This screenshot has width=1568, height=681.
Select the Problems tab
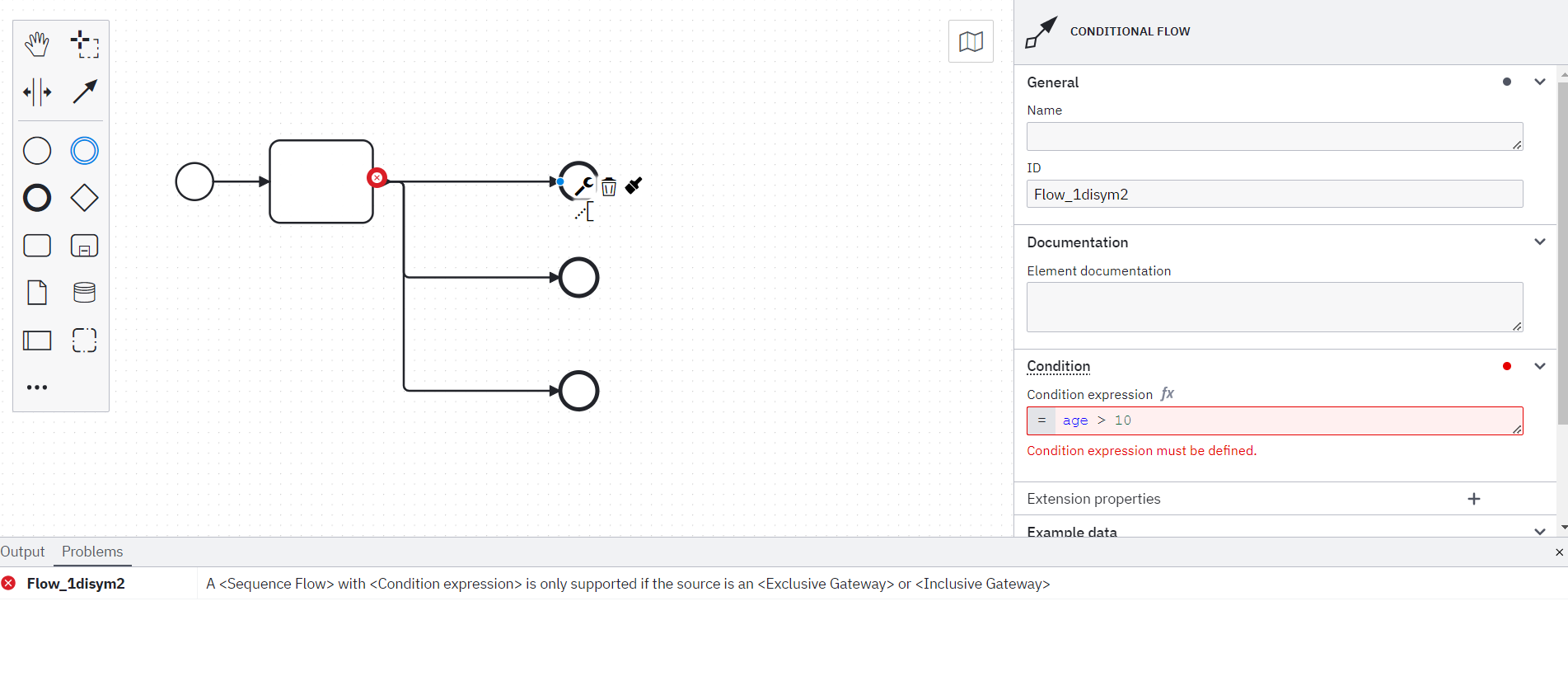coord(92,552)
